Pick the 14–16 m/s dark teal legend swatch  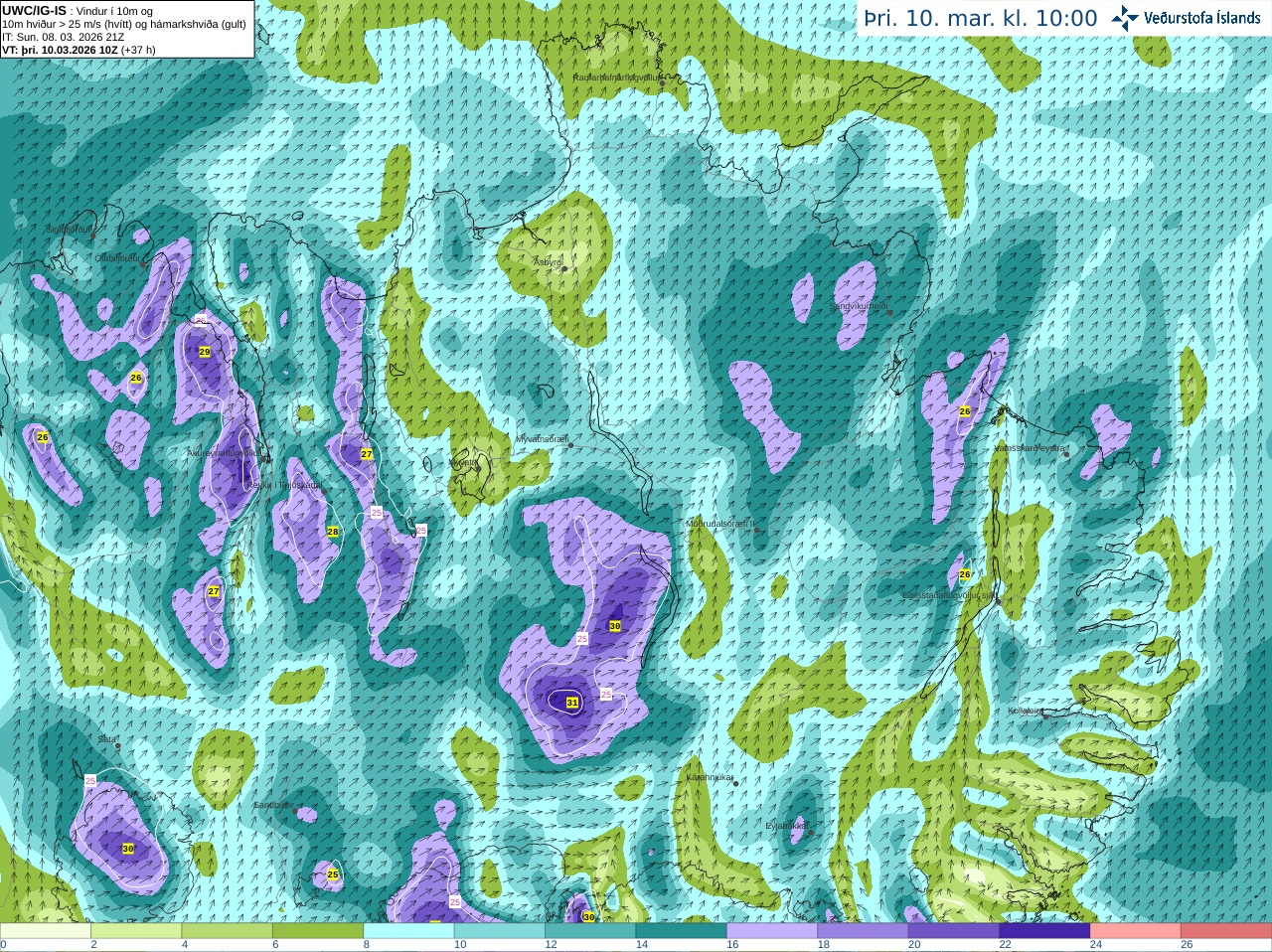(682, 931)
